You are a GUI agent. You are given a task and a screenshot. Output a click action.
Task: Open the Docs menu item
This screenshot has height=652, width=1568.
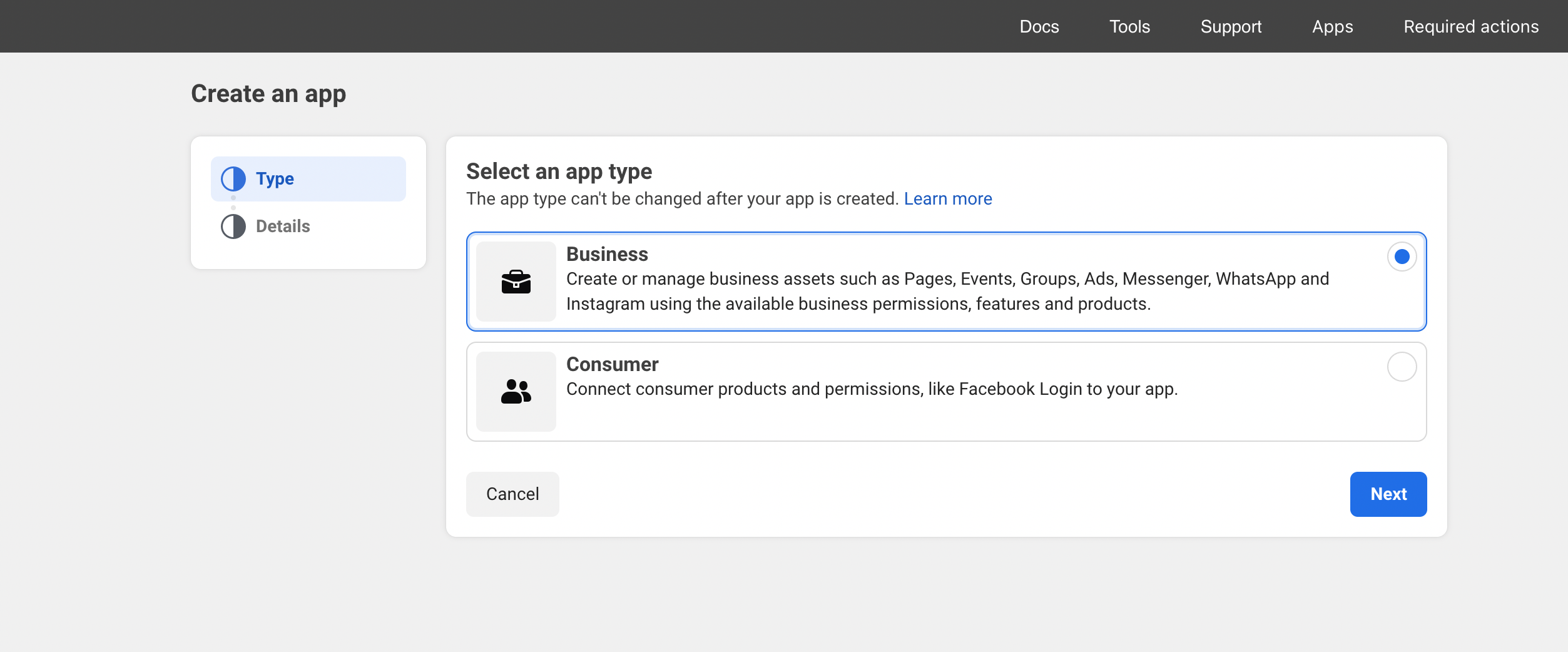coord(1039,26)
